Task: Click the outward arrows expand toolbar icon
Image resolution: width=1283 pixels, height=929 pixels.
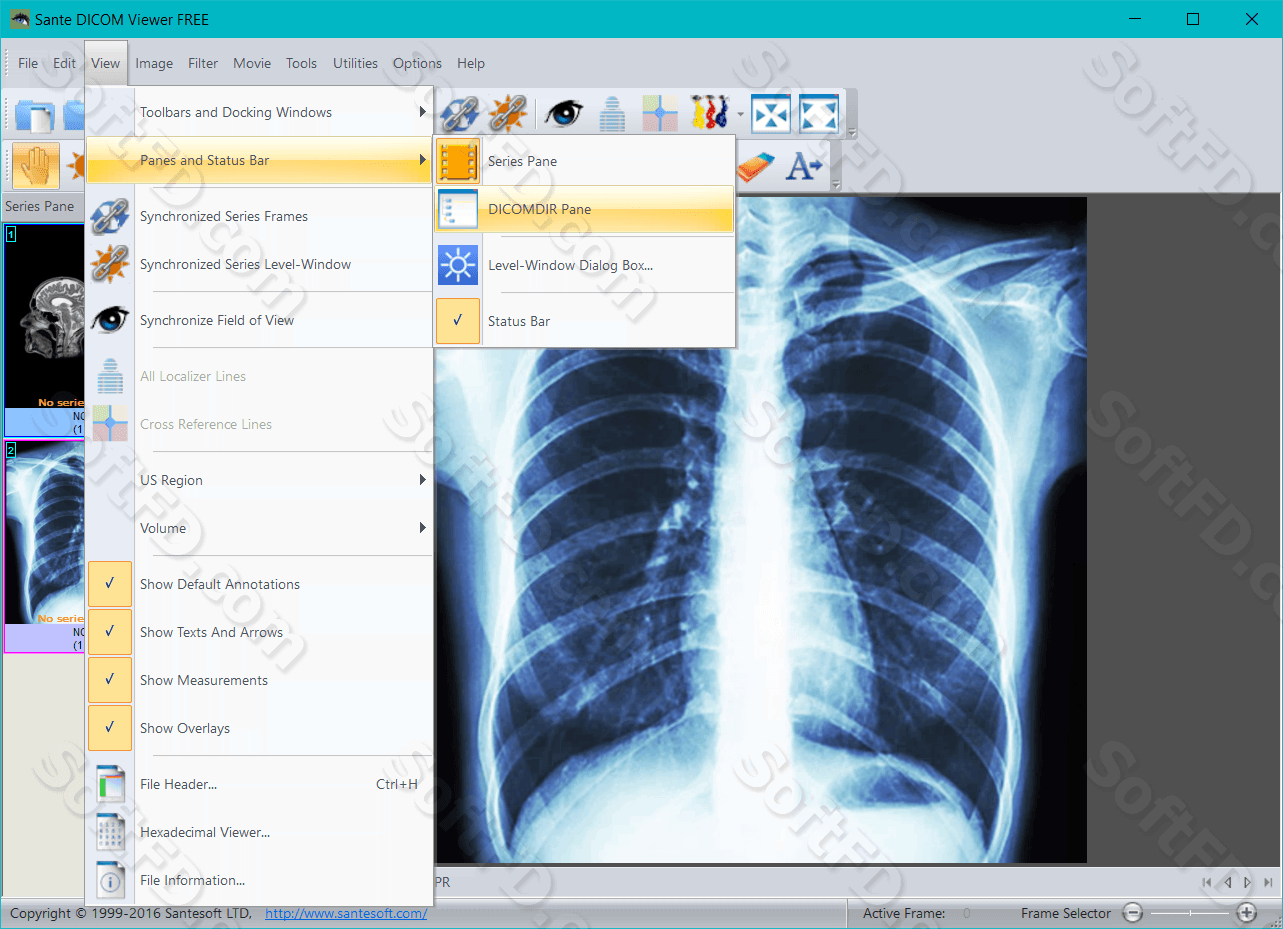Action: click(819, 113)
